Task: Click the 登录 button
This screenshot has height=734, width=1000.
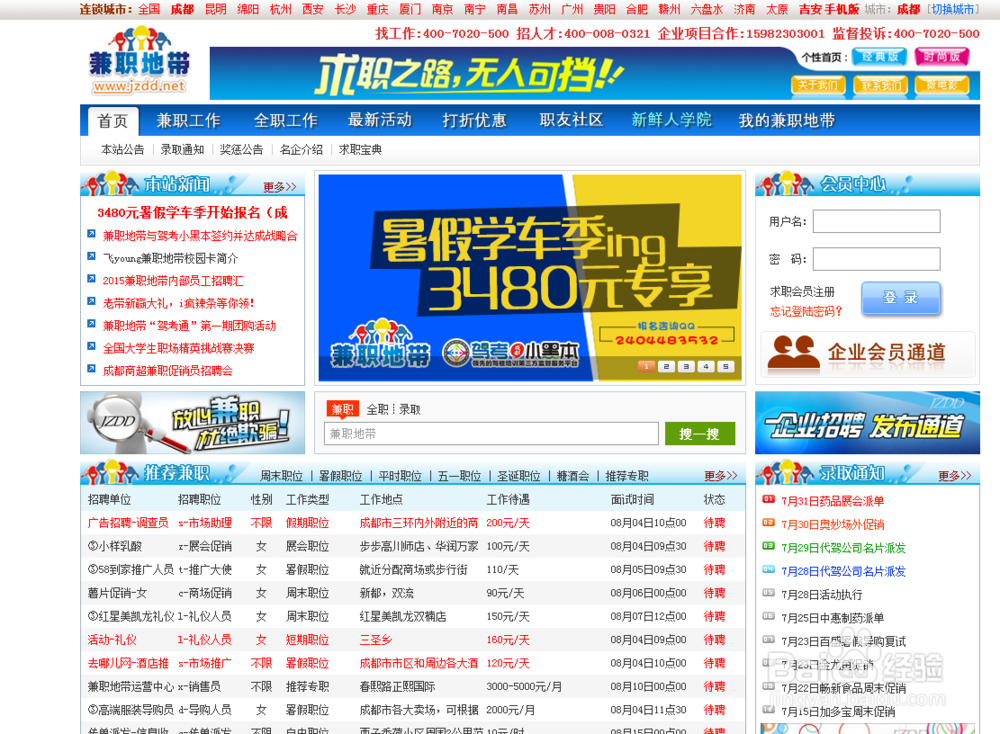Action: pyautogui.click(x=901, y=298)
